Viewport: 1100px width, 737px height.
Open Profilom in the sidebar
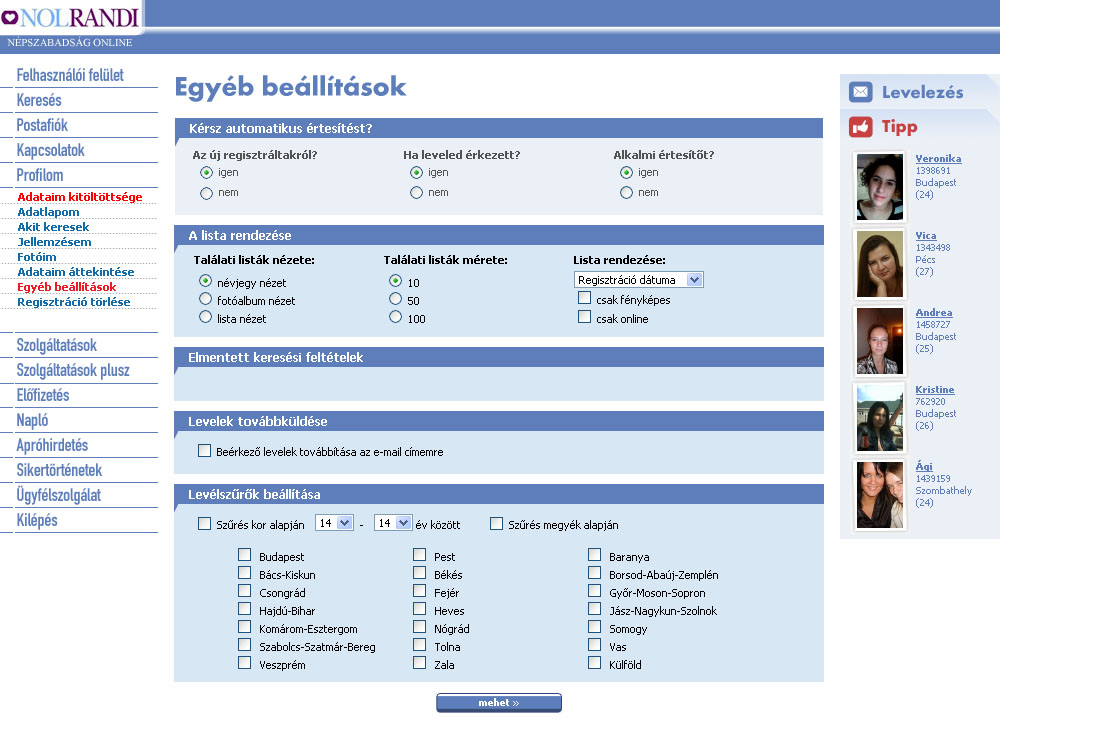pos(40,175)
